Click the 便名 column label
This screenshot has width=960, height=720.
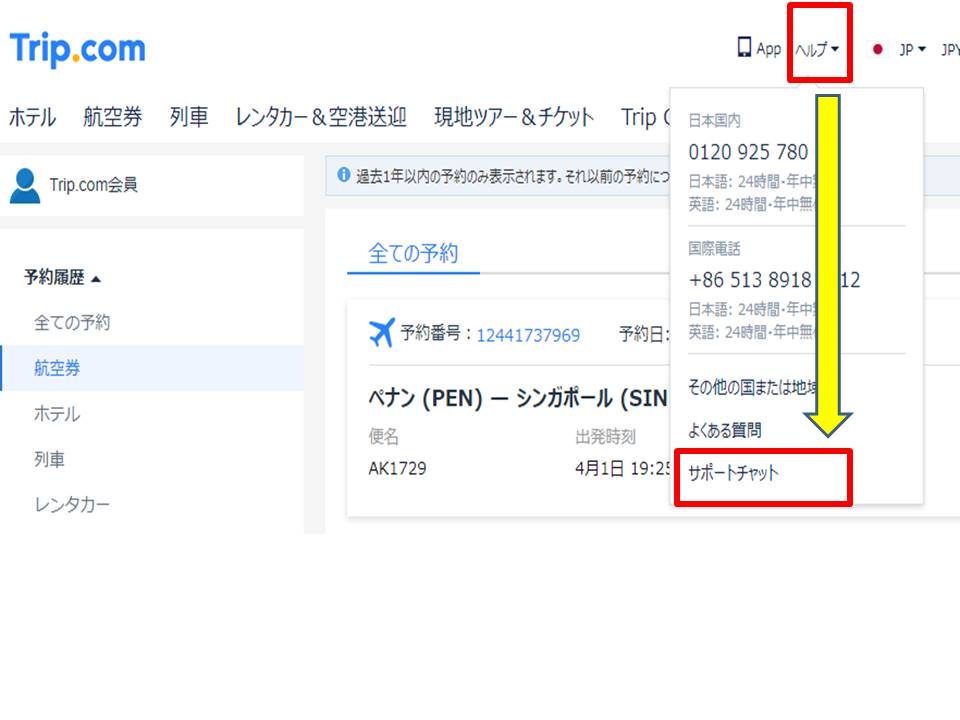pyautogui.click(x=383, y=436)
